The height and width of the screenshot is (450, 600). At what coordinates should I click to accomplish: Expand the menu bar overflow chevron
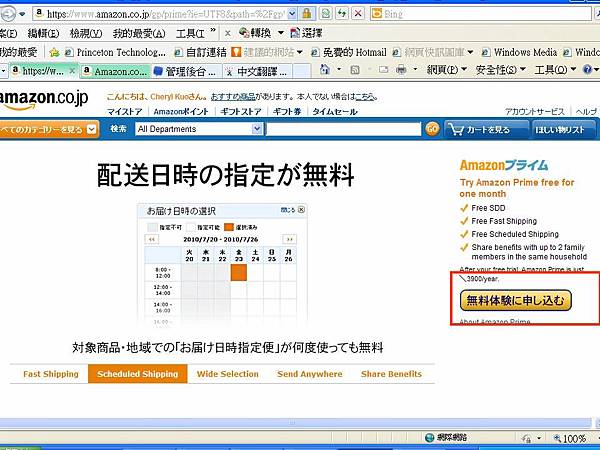(x=213, y=31)
